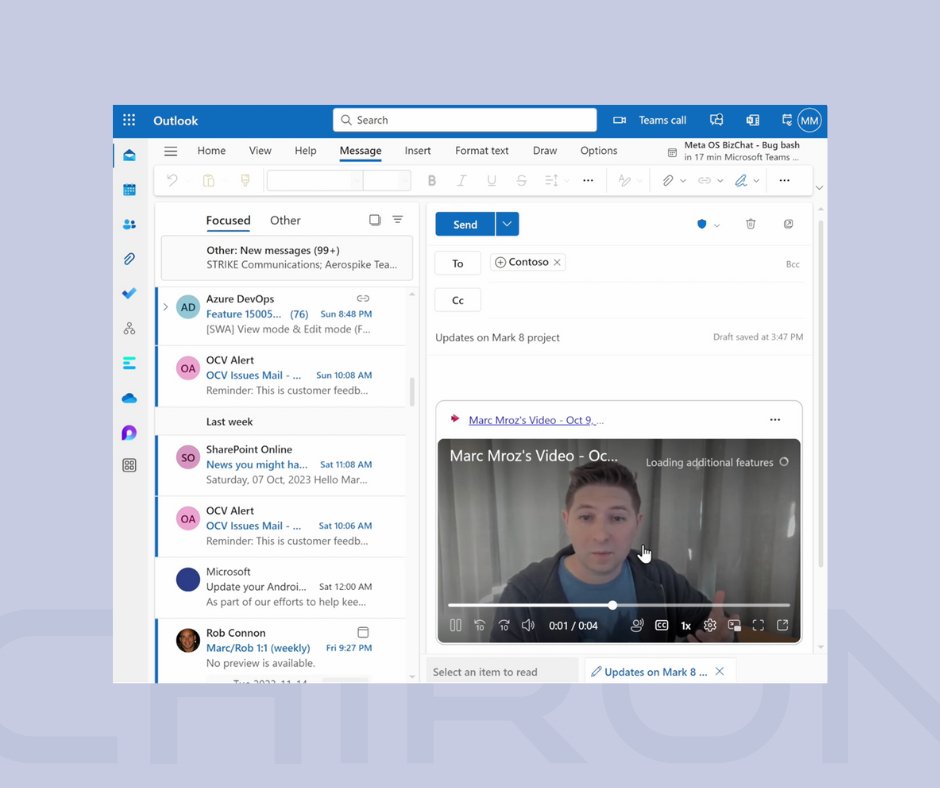Show the Bcc field
The height and width of the screenshot is (788, 940).
(793, 264)
